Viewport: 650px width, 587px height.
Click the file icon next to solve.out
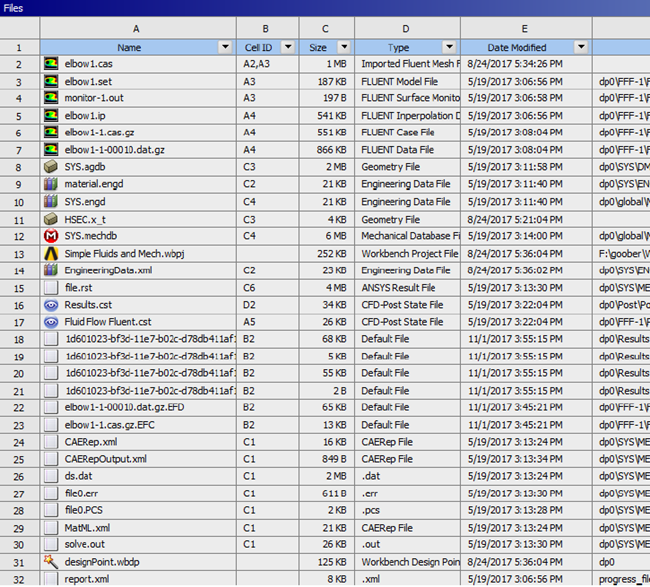(51, 544)
